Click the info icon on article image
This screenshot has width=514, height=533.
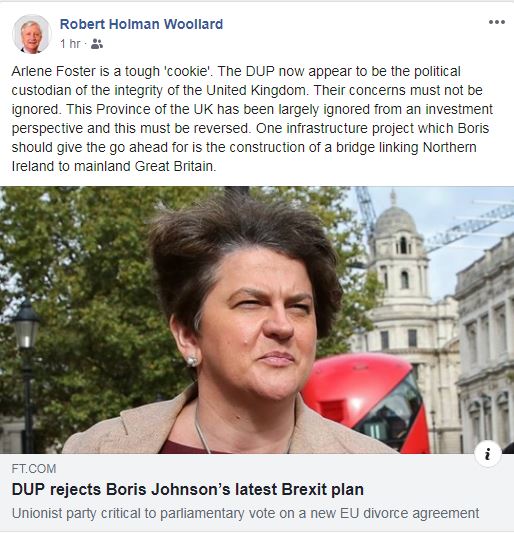click(x=488, y=454)
